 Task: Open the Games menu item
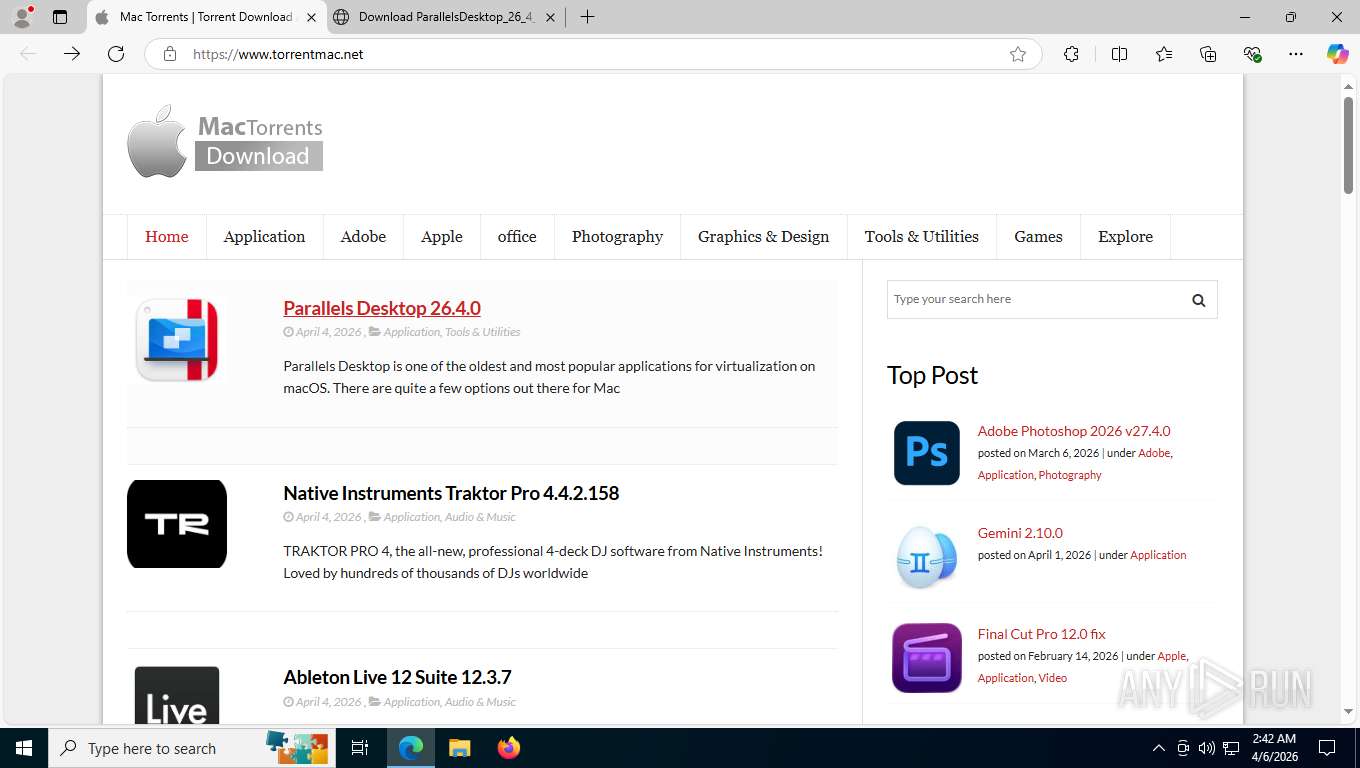click(1038, 237)
